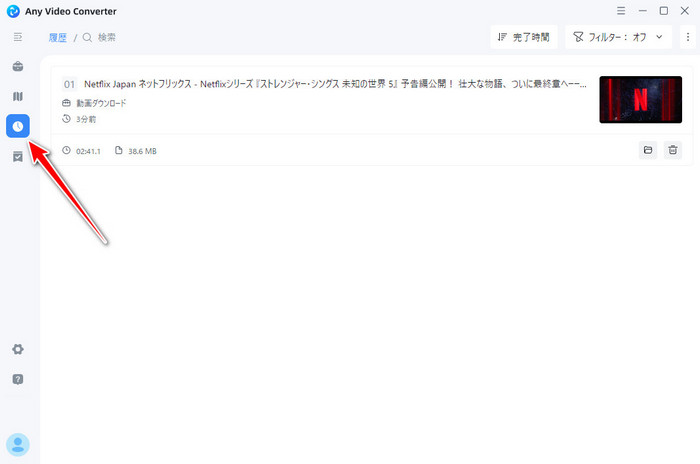Minimize the Any Video Converter window
Viewport: 700px width, 464px height.
[642, 11]
